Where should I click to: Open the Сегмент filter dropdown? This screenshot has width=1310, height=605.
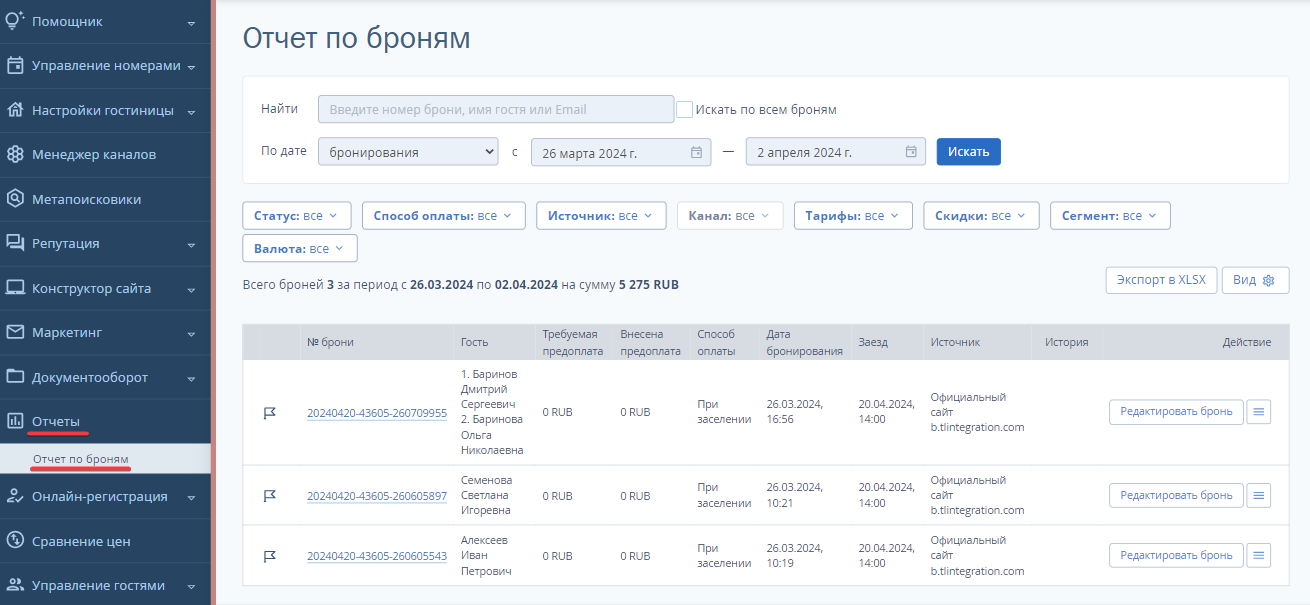click(1110, 216)
